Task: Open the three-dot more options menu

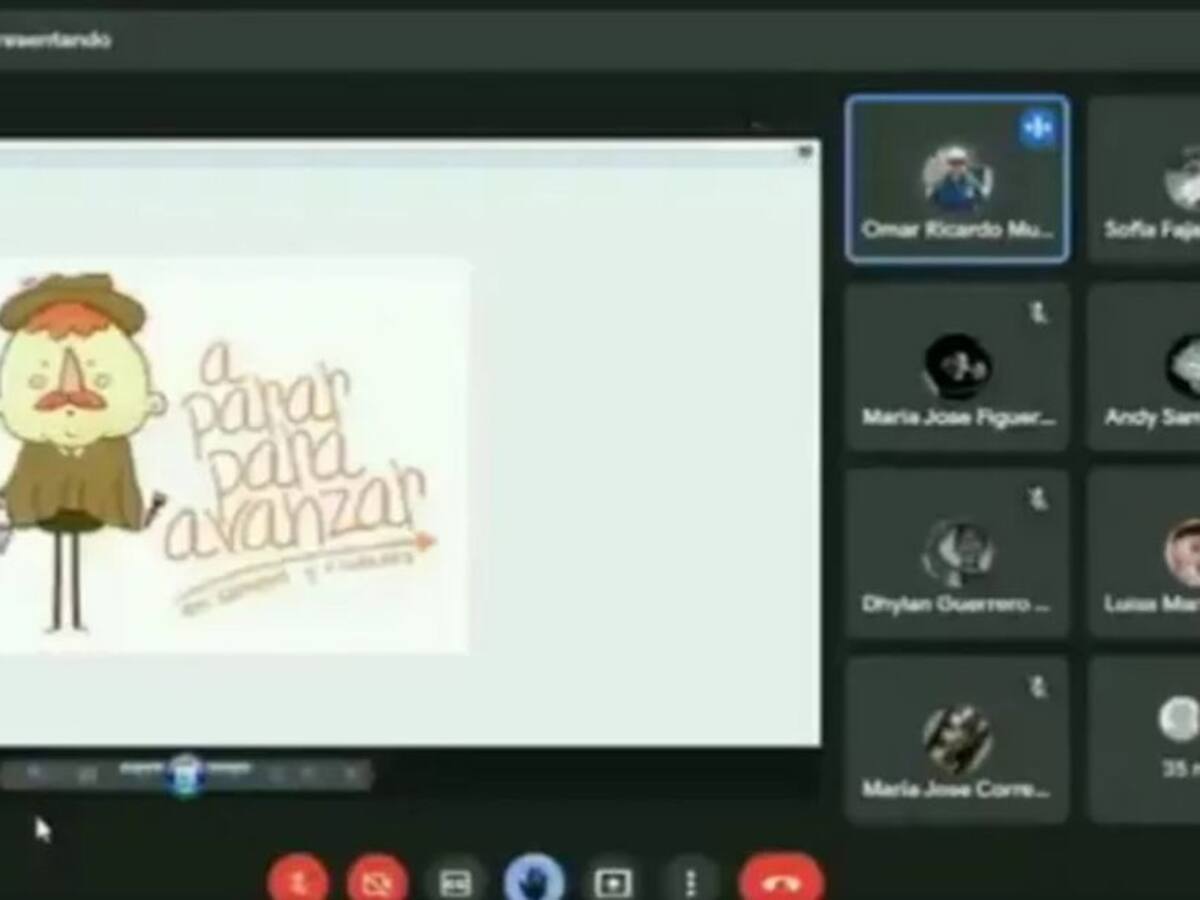Action: (690, 882)
